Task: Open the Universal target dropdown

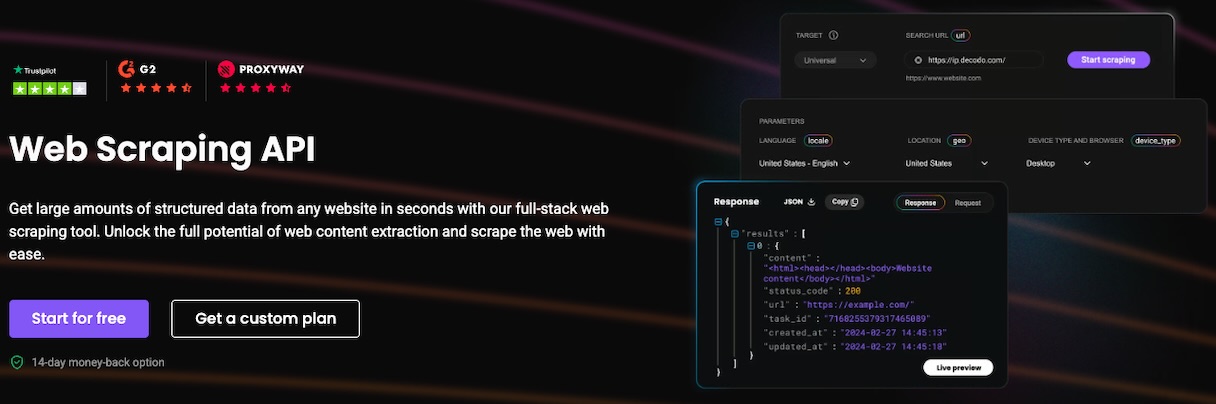Action: click(x=836, y=60)
